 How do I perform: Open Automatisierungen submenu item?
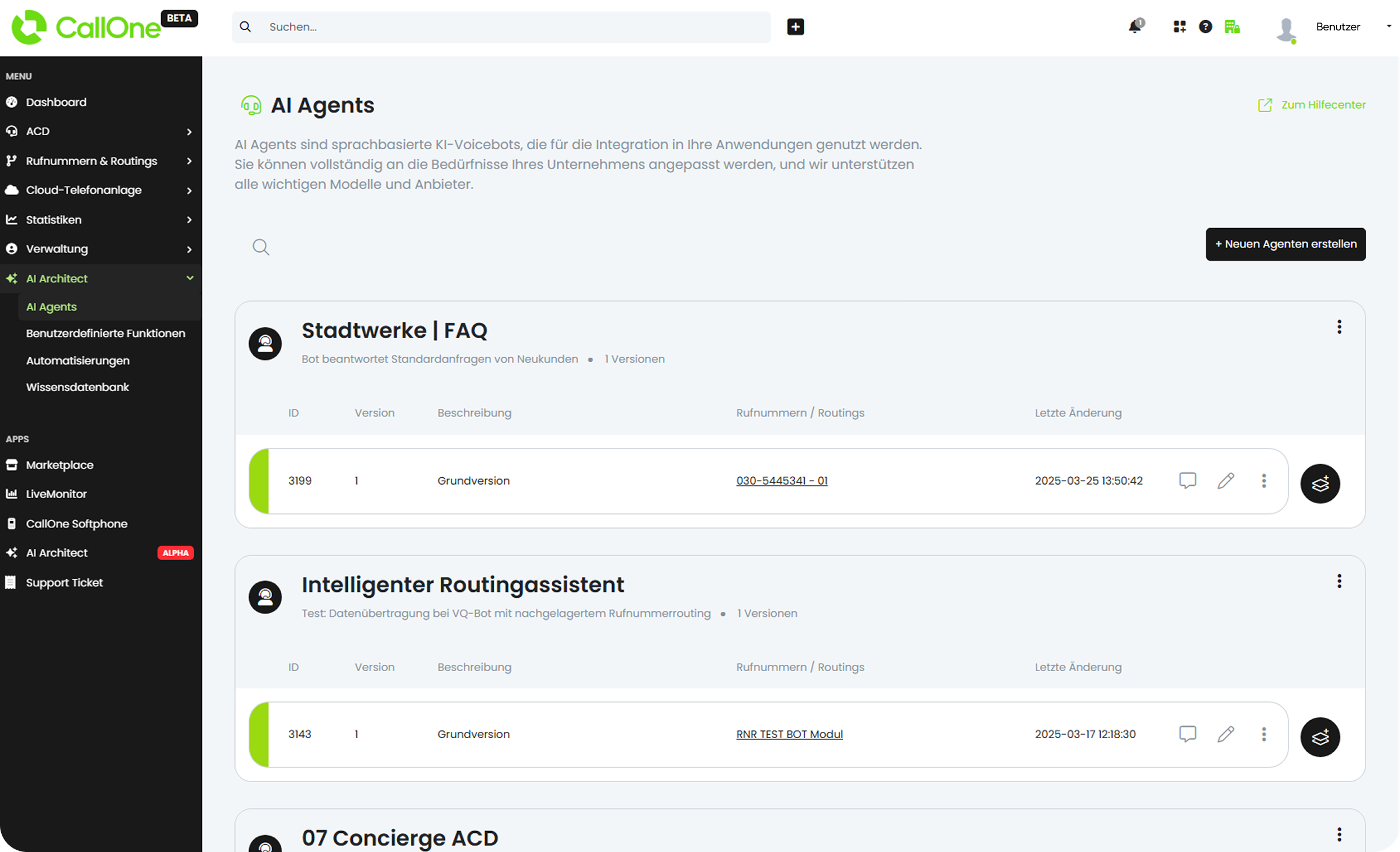tap(78, 361)
